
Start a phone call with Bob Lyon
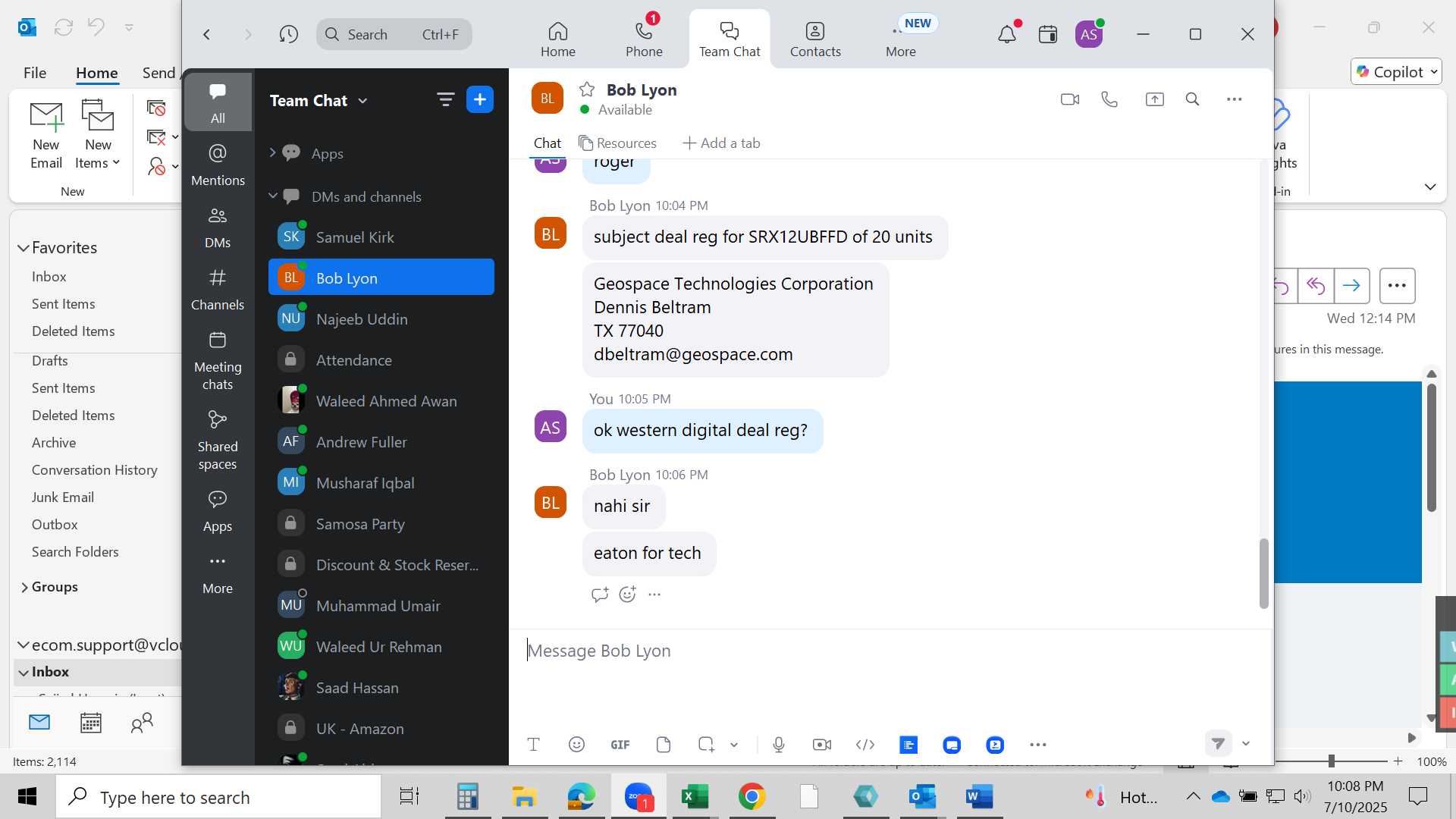[x=1109, y=99]
